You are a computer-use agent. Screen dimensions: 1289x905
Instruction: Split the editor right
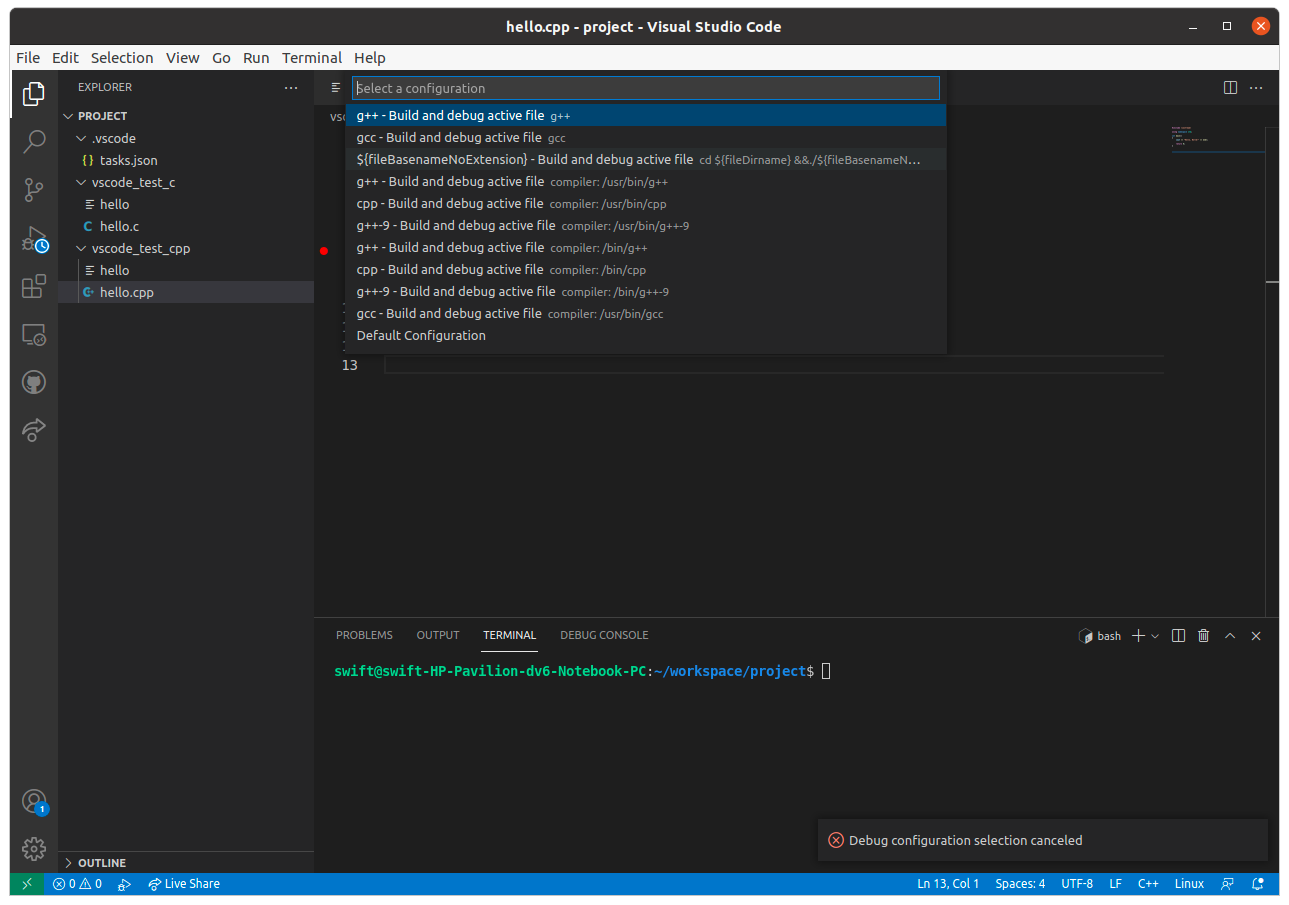(1231, 88)
